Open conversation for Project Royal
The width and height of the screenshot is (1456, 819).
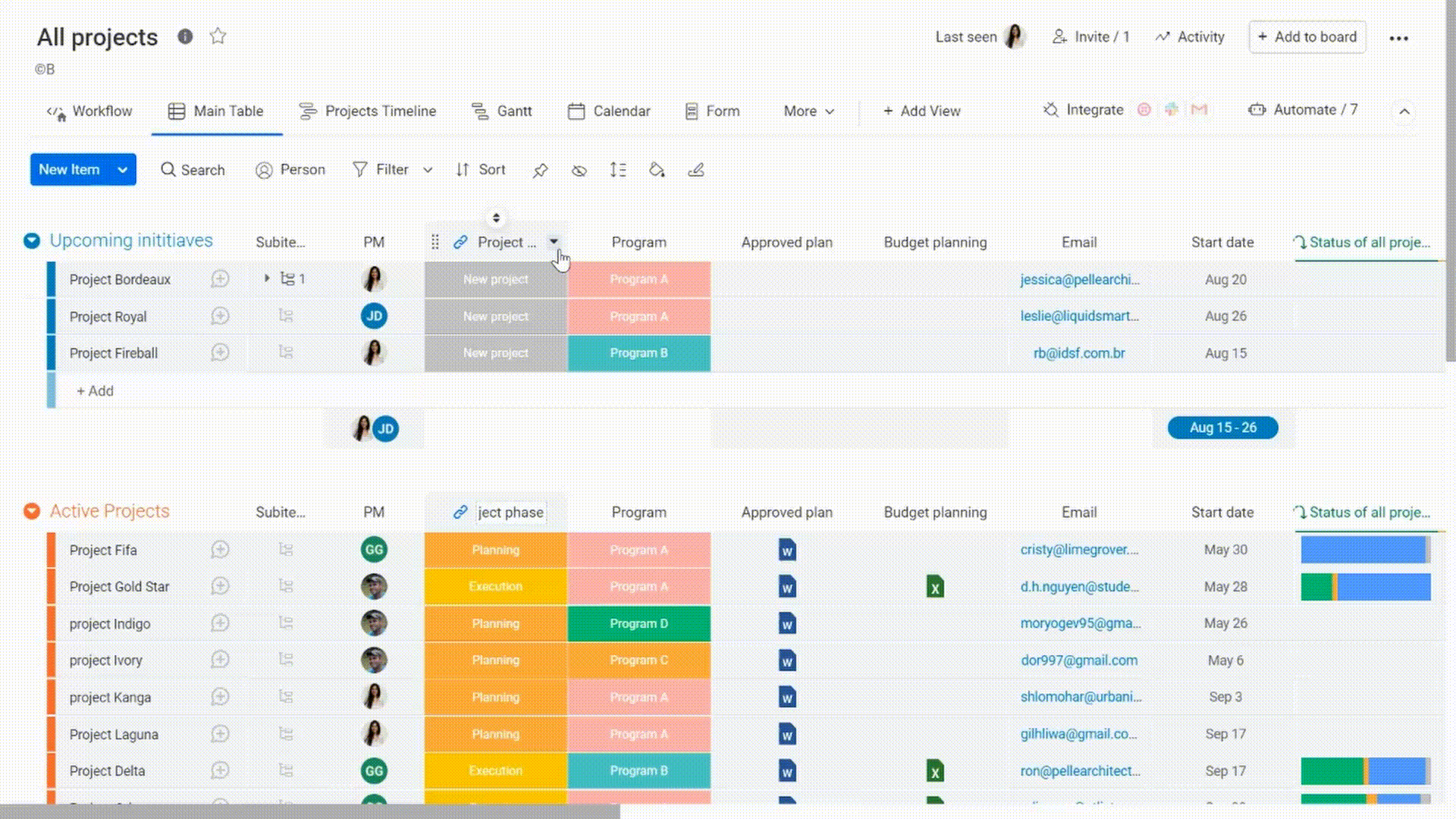220,315
